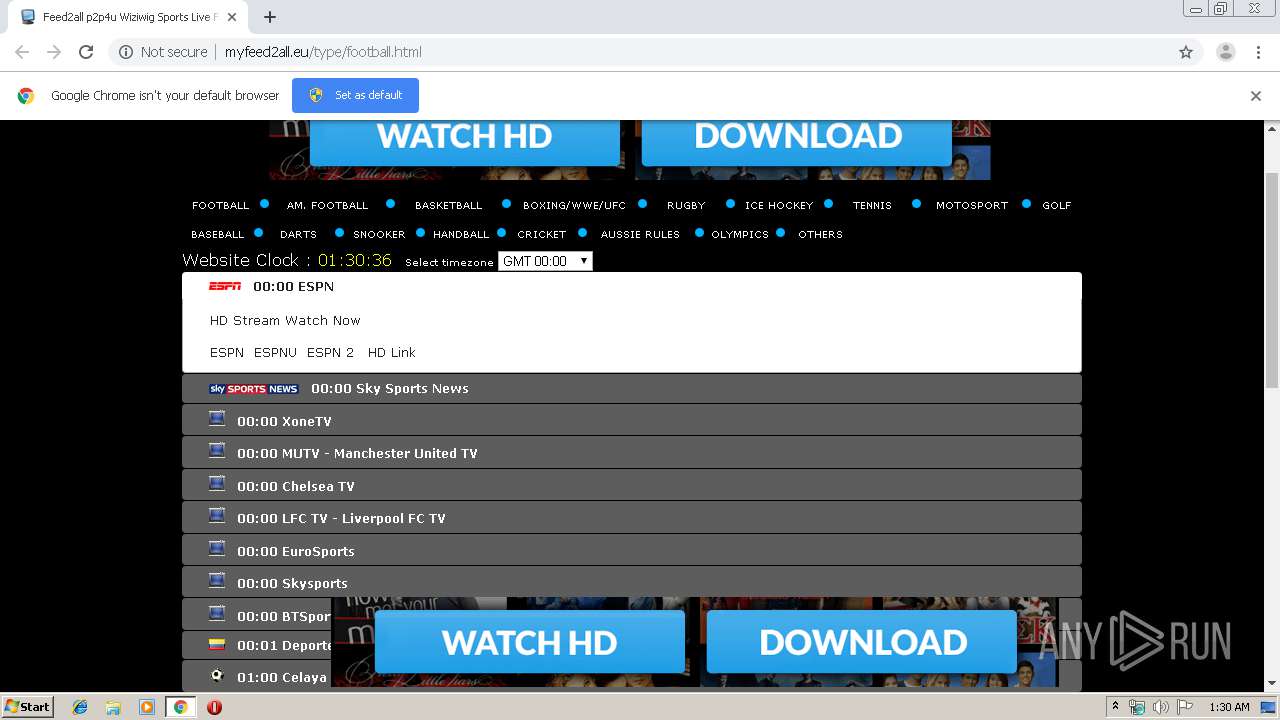
Task: Open the Chrome three-dot menu
Action: pos(1258,52)
